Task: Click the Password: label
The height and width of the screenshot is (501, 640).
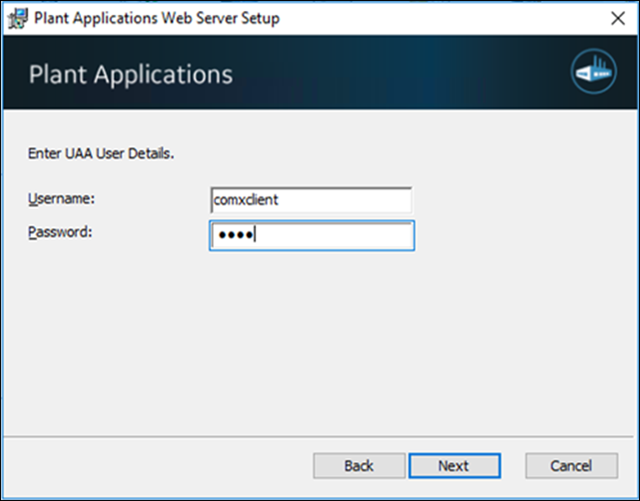Action: [60, 232]
